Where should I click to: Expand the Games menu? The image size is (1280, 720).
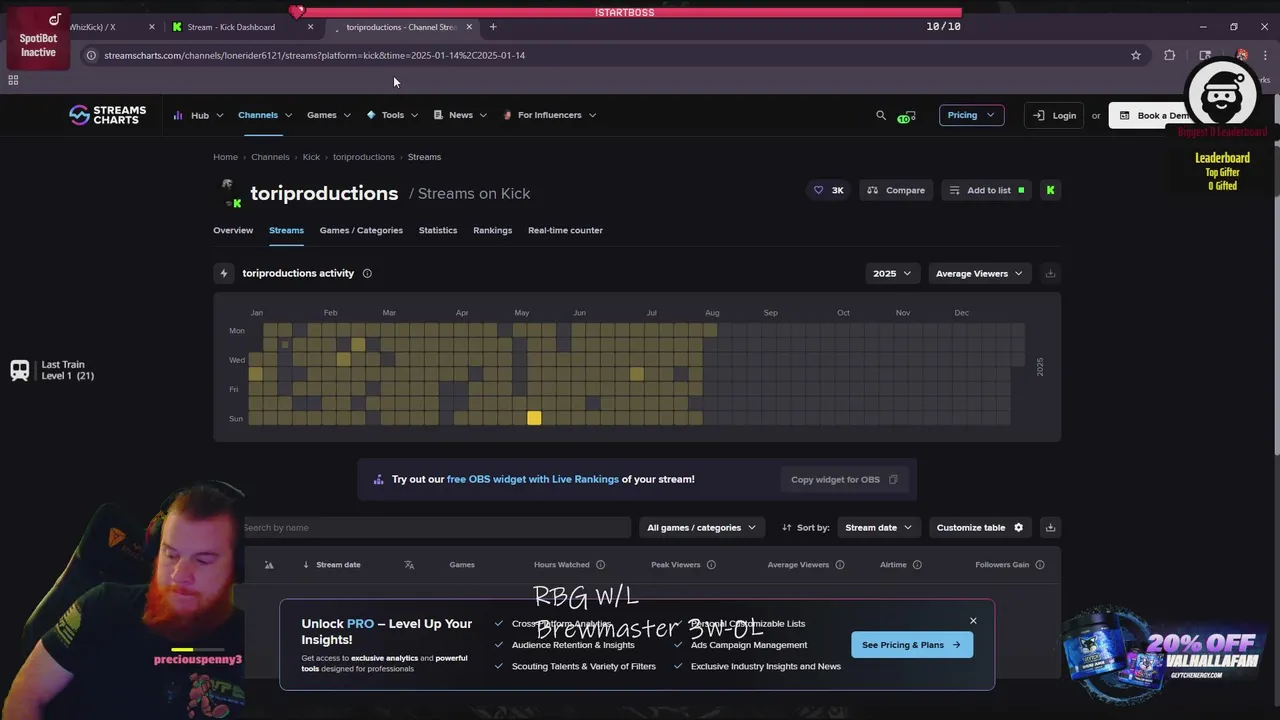tap(329, 115)
